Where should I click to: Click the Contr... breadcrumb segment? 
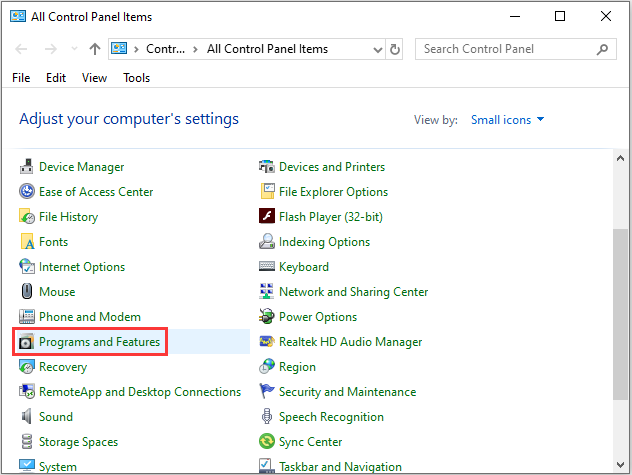[x=165, y=49]
